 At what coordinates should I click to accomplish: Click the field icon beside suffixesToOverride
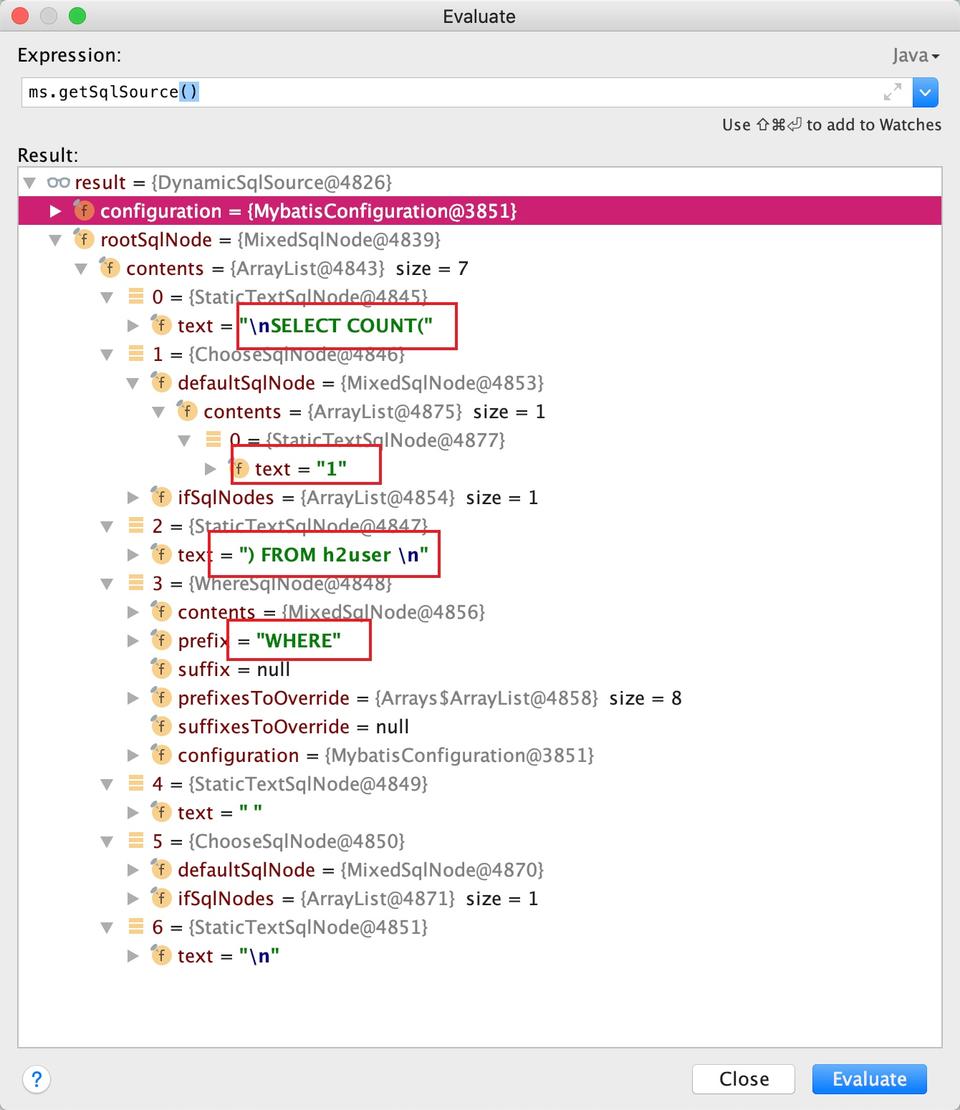click(160, 727)
